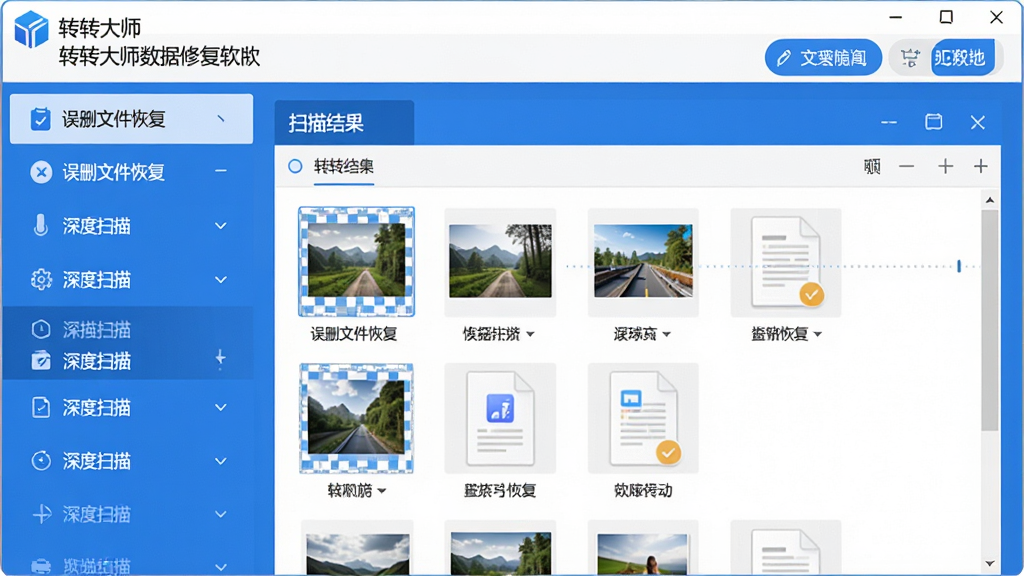The width and height of the screenshot is (1024, 576).
Task: Select the checkered-border dirt road photo thumbnail
Action: click(x=357, y=262)
